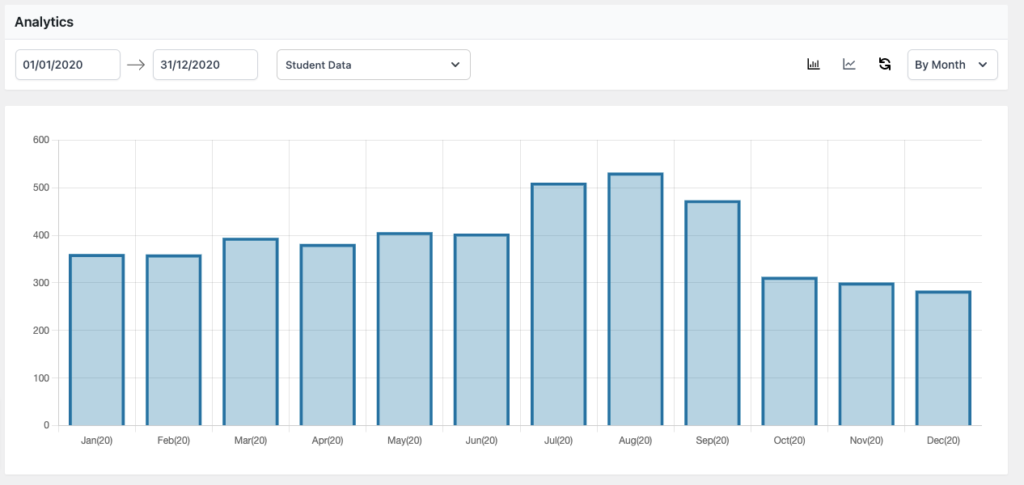Click the Feb(20) axis label
1024x485 pixels.
click(174, 441)
